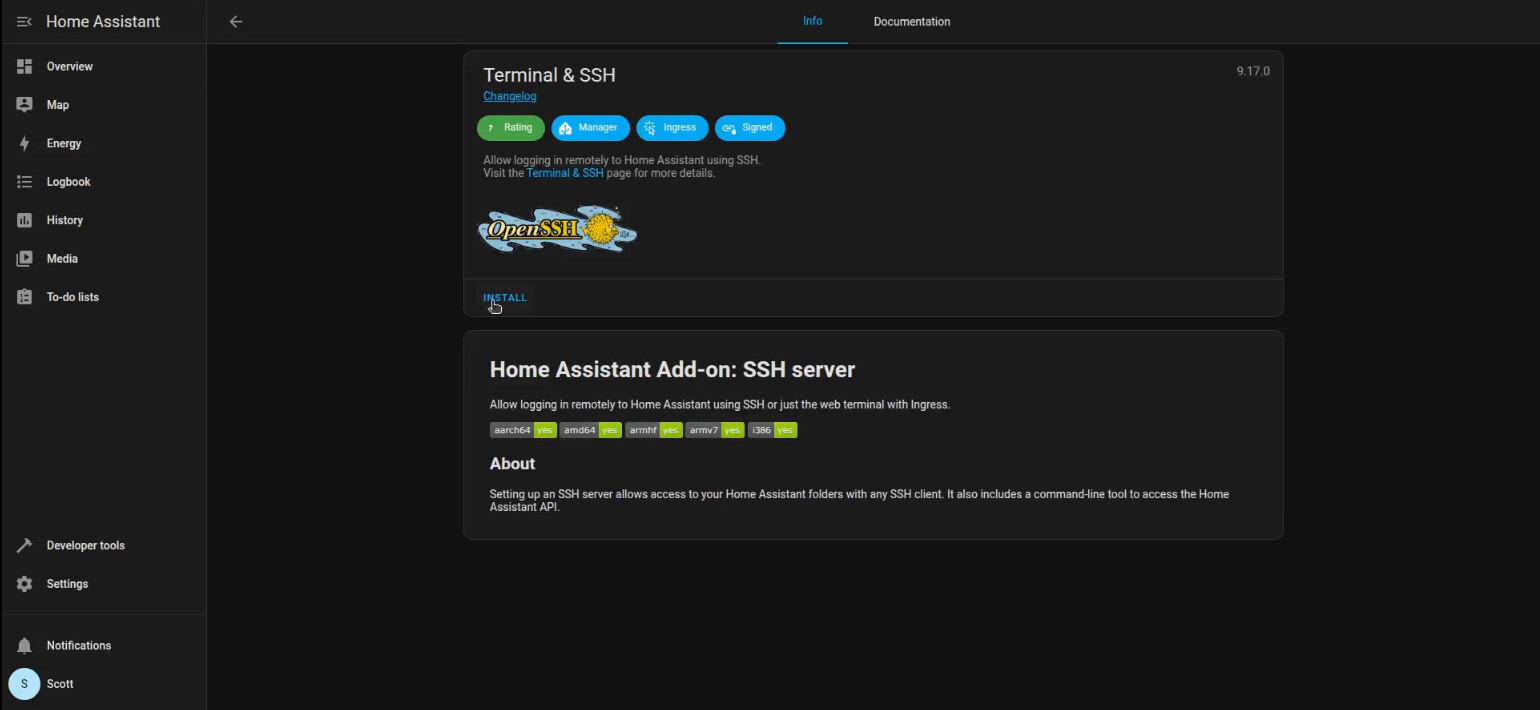Click the aarch64 yes badge

523,430
